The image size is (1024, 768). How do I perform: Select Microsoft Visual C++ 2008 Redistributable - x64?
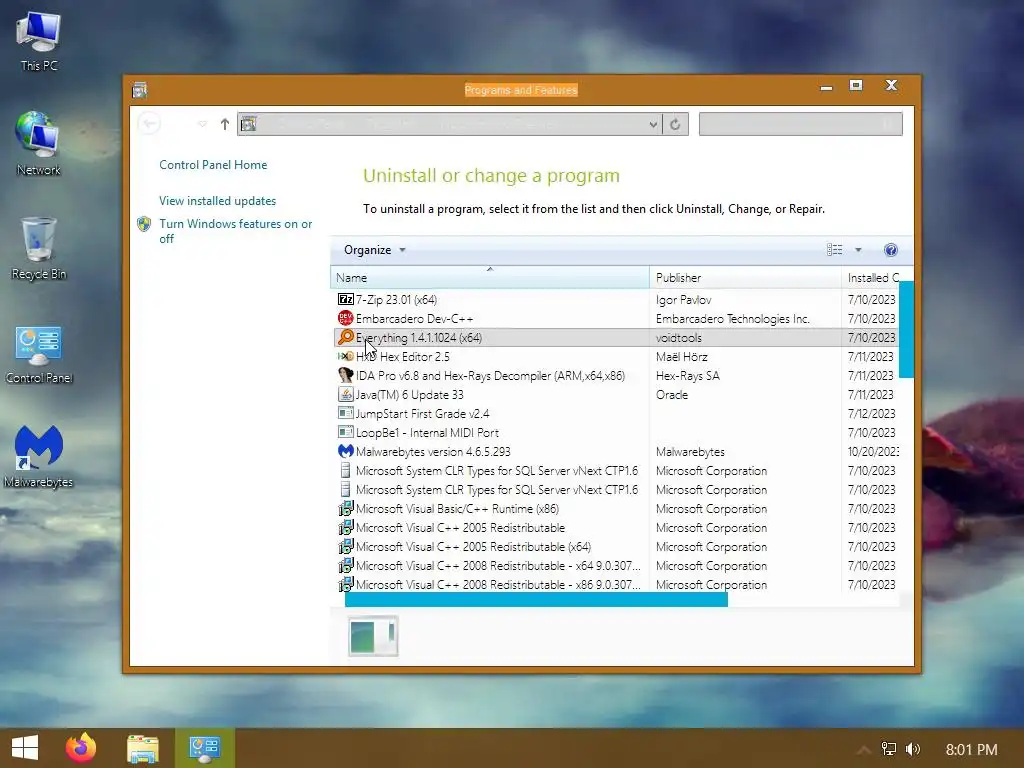(616, 566)
